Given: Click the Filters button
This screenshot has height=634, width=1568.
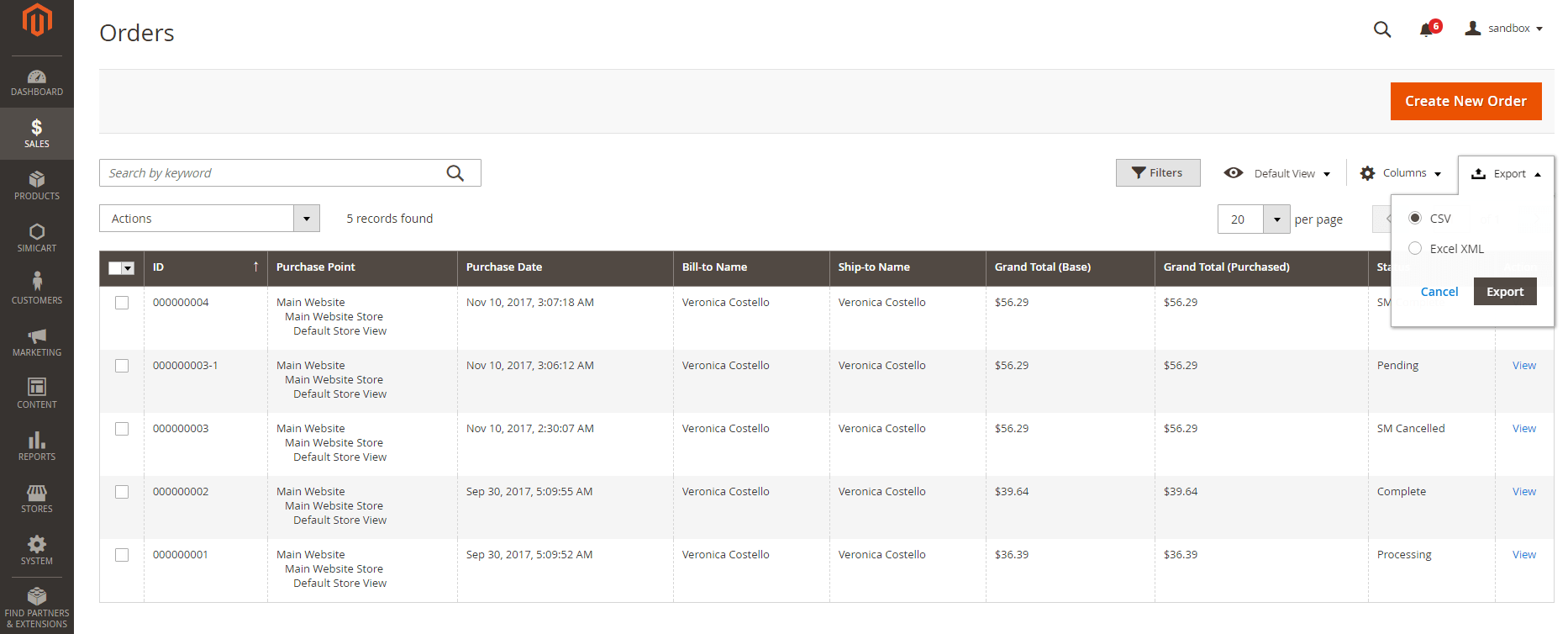Looking at the screenshot, I should 1158,172.
